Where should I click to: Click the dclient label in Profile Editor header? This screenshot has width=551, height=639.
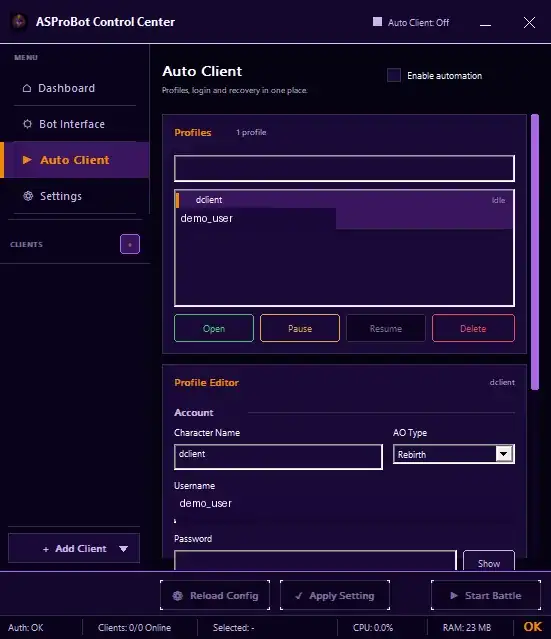coord(502,382)
